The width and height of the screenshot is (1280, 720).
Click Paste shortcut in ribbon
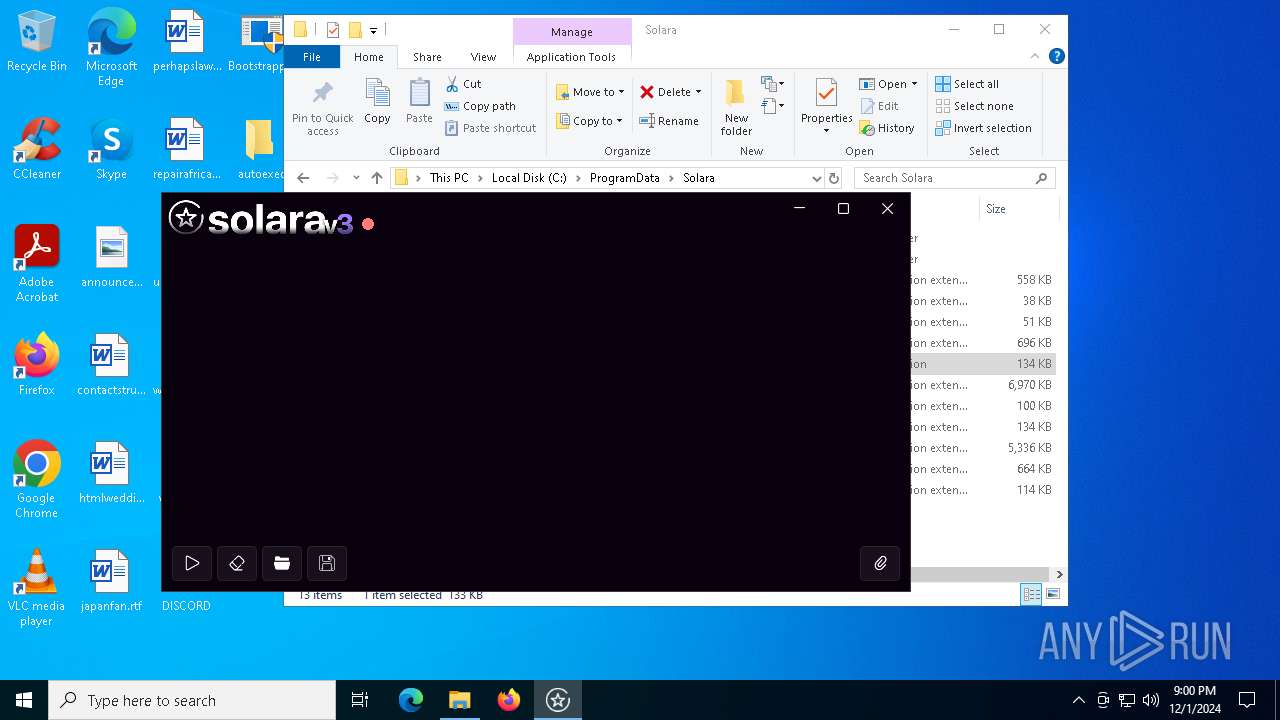491,128
